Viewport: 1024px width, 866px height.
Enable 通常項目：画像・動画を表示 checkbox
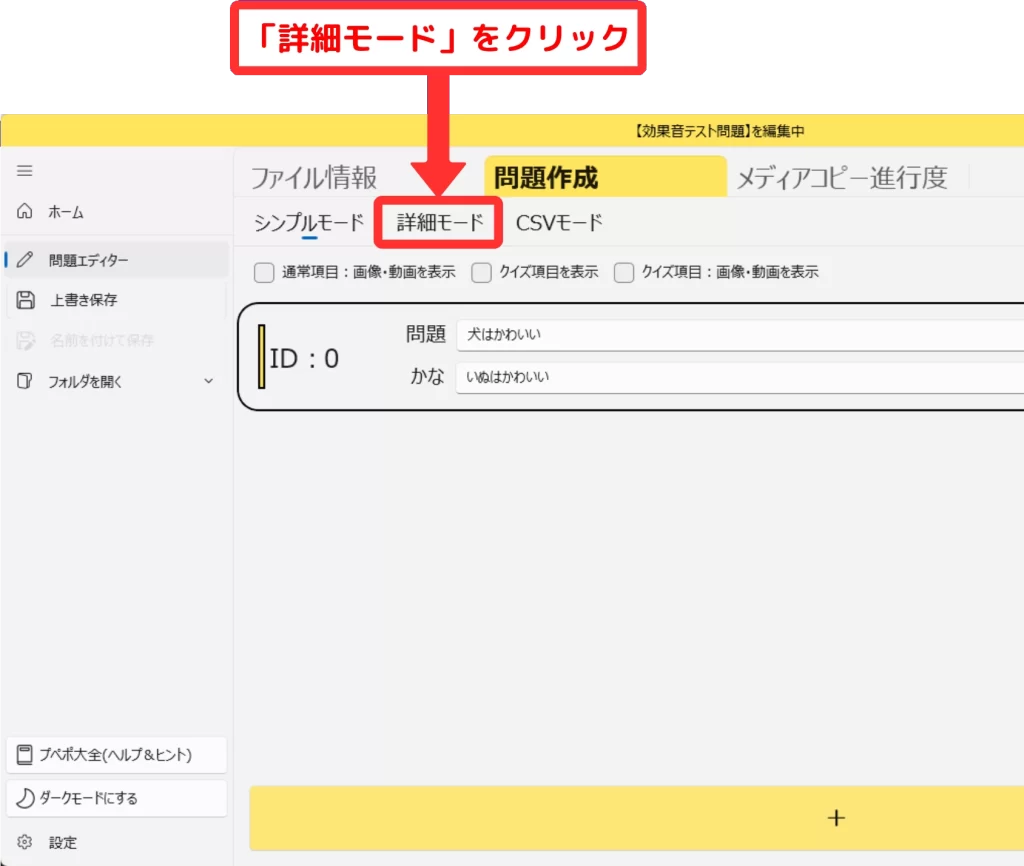click(x=264, y=273)
